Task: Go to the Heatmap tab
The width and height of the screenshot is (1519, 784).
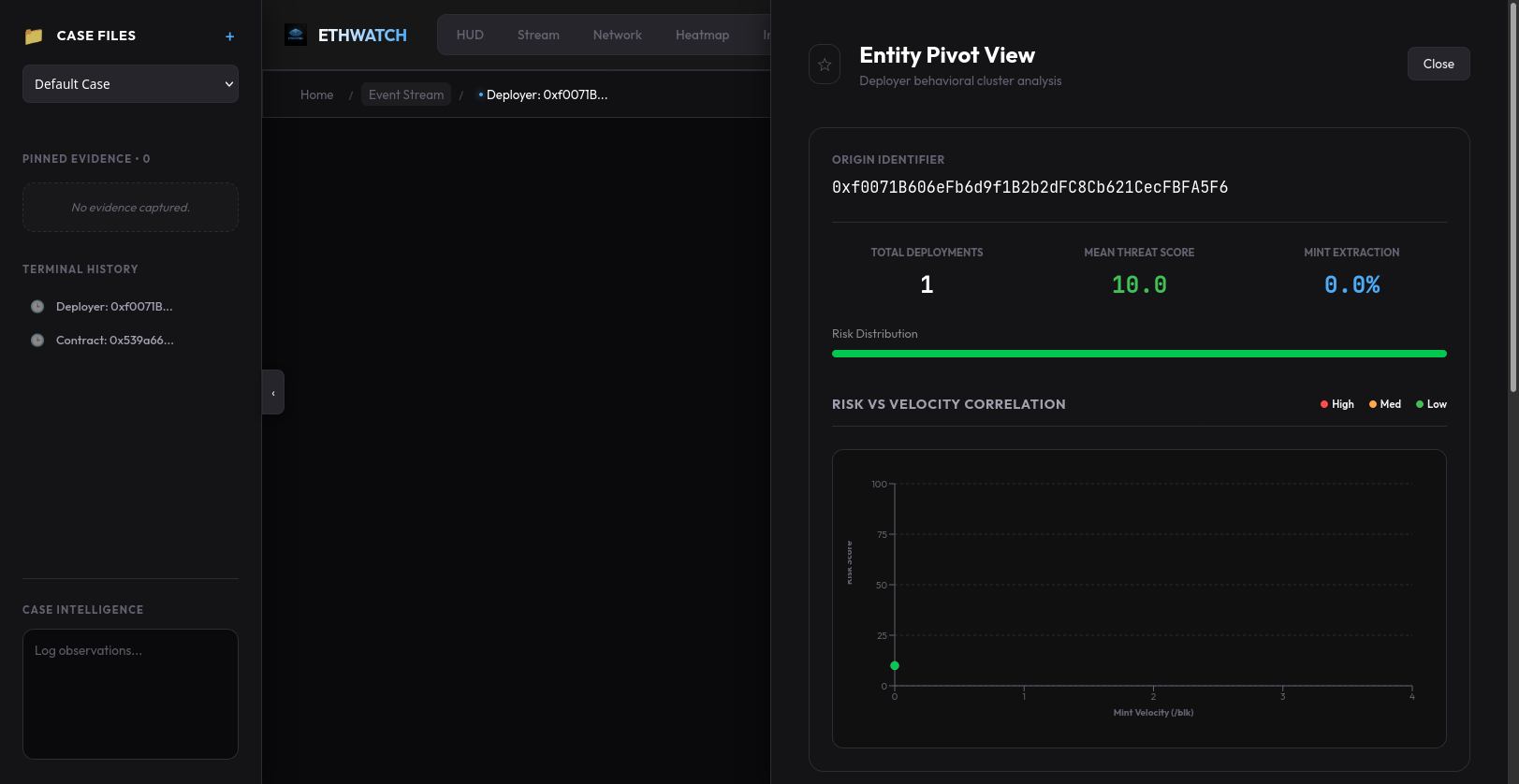Action: tap(702, 36)
